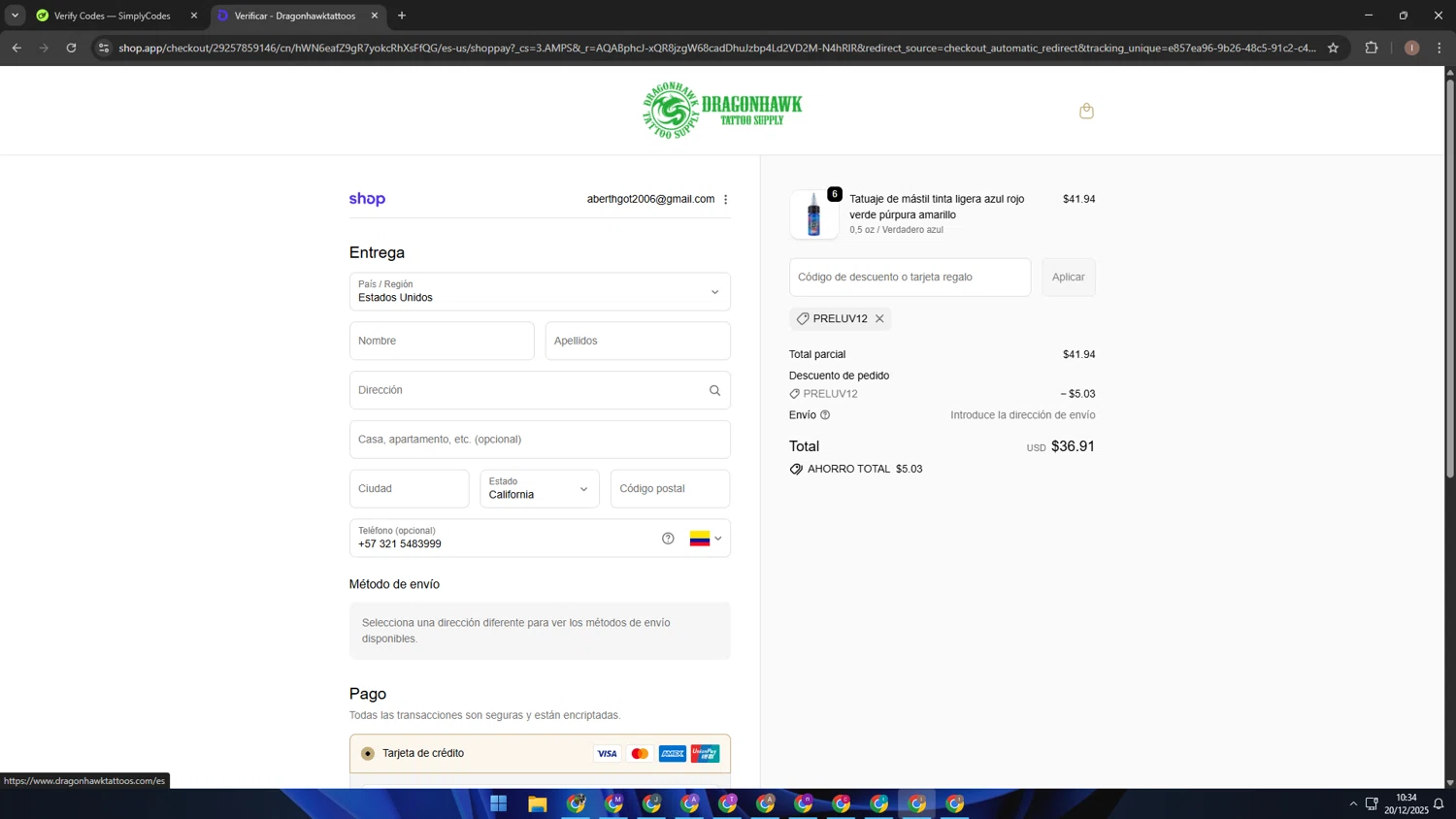Close the Verificar - Dragonhawktattoos tab
Screen dimensions: 1456x819
click(x=375, y=16)
